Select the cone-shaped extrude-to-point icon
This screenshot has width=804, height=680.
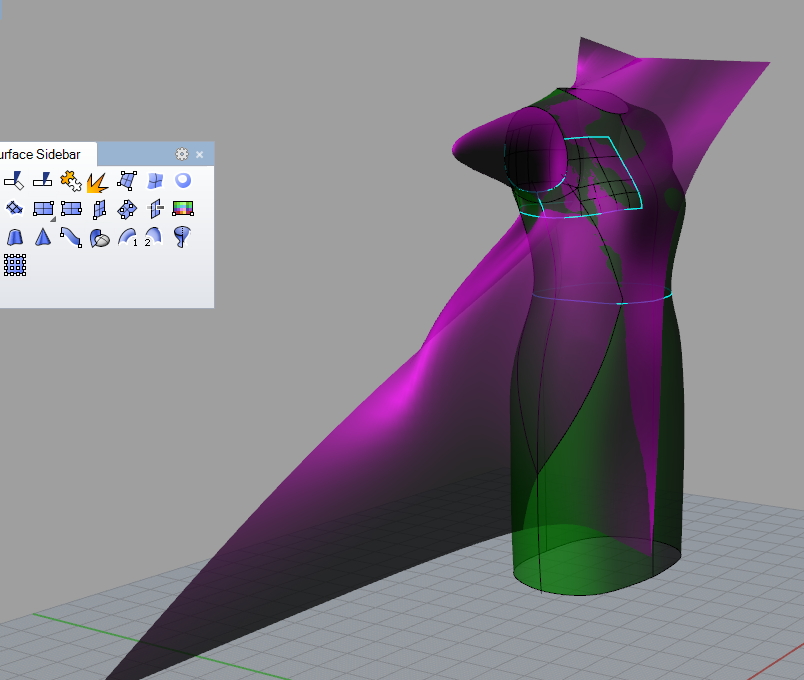[43, 237]
